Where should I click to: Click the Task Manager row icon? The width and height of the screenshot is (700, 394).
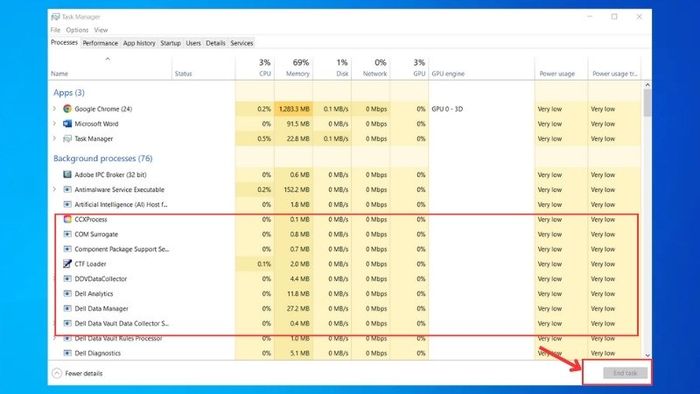tap(67, 139)
